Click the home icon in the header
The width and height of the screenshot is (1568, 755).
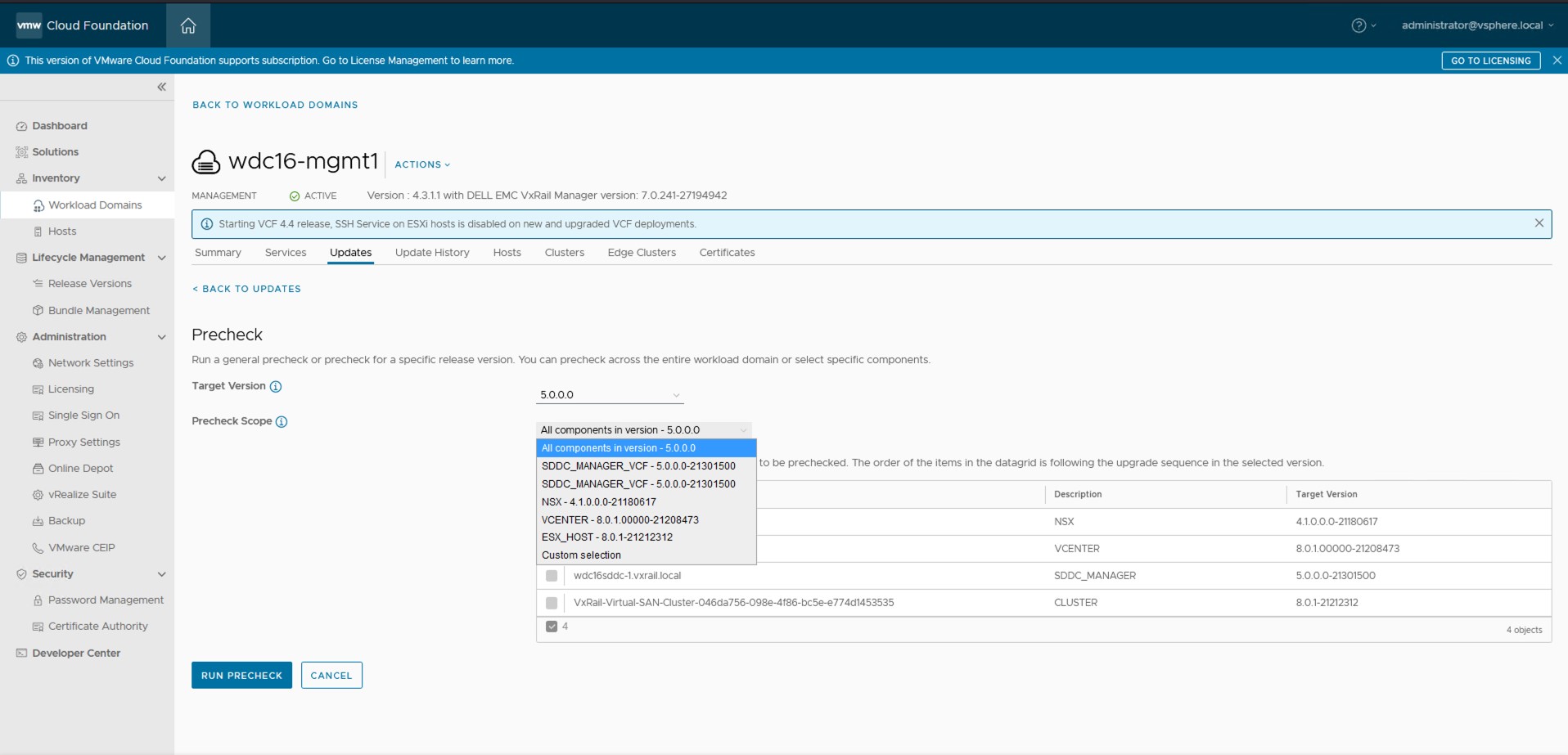coord(188,25)
